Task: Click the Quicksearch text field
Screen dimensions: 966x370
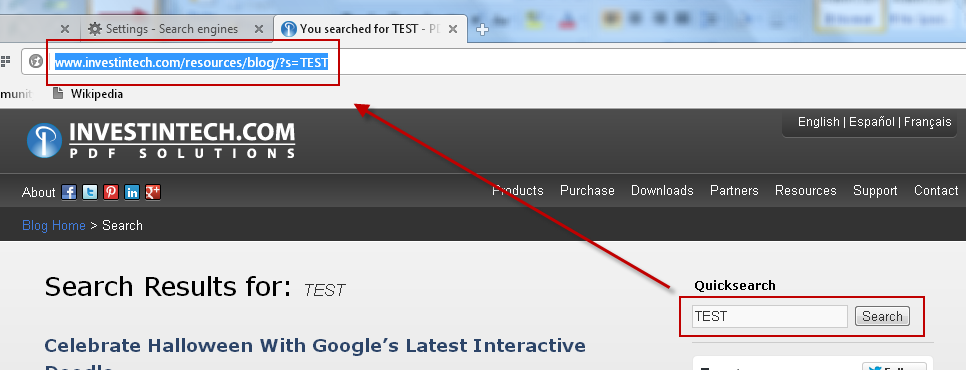Action: click(769, 316)
